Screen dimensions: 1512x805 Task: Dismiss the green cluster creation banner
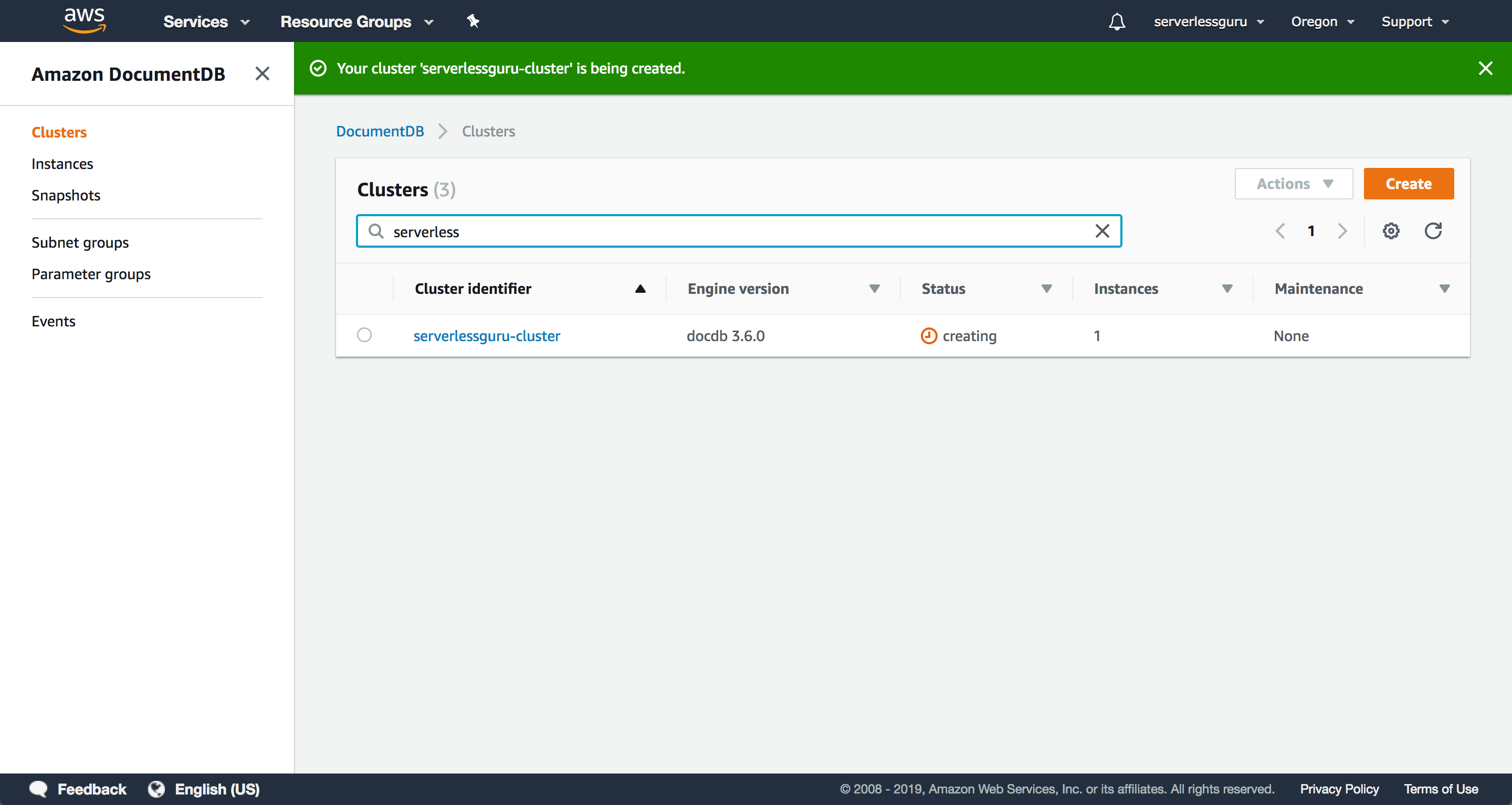pos(1485,69)
